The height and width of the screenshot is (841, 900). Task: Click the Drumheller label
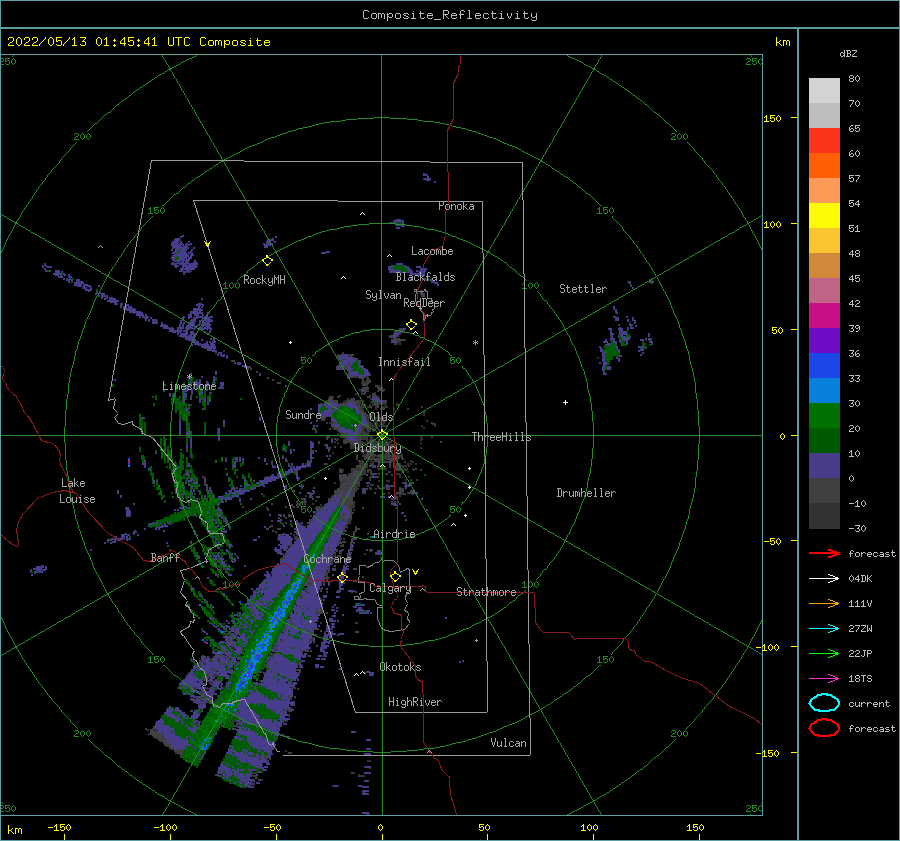tap(586, 493)
